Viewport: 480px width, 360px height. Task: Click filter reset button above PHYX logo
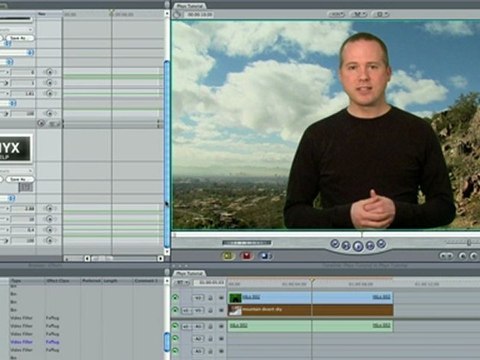coord(41,123)
